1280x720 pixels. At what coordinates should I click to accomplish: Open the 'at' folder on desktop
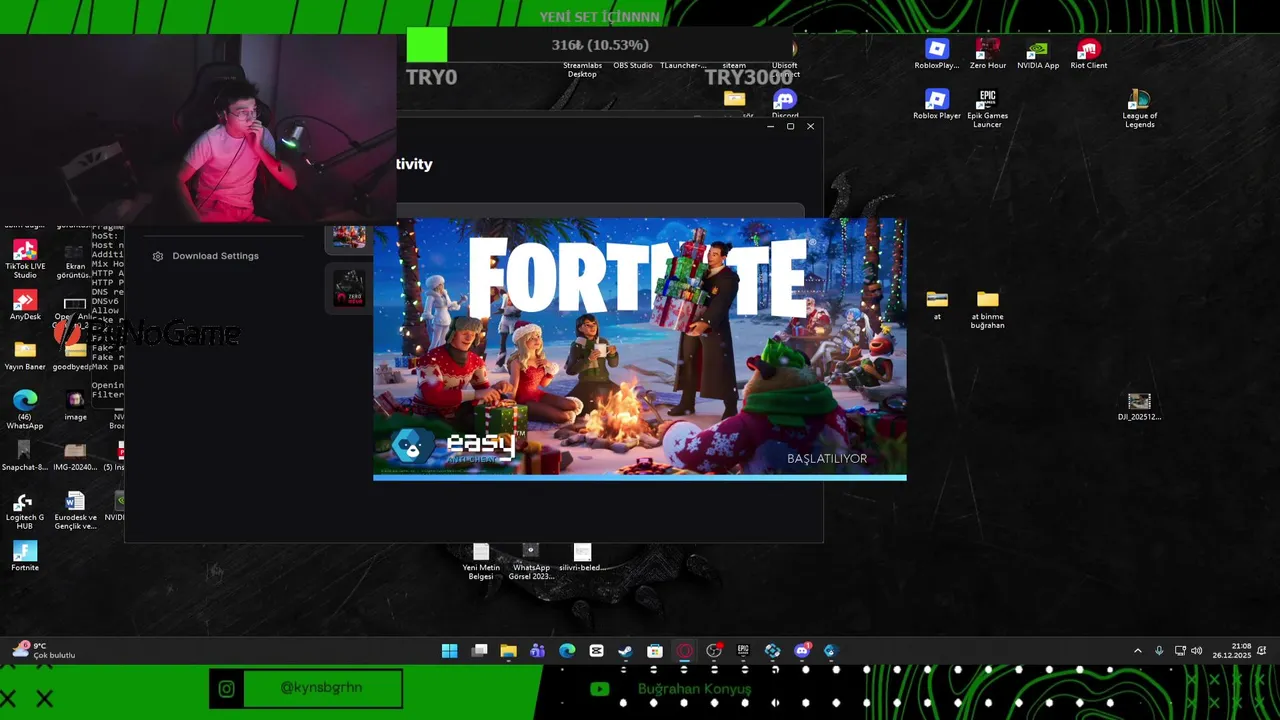[937, 305]
